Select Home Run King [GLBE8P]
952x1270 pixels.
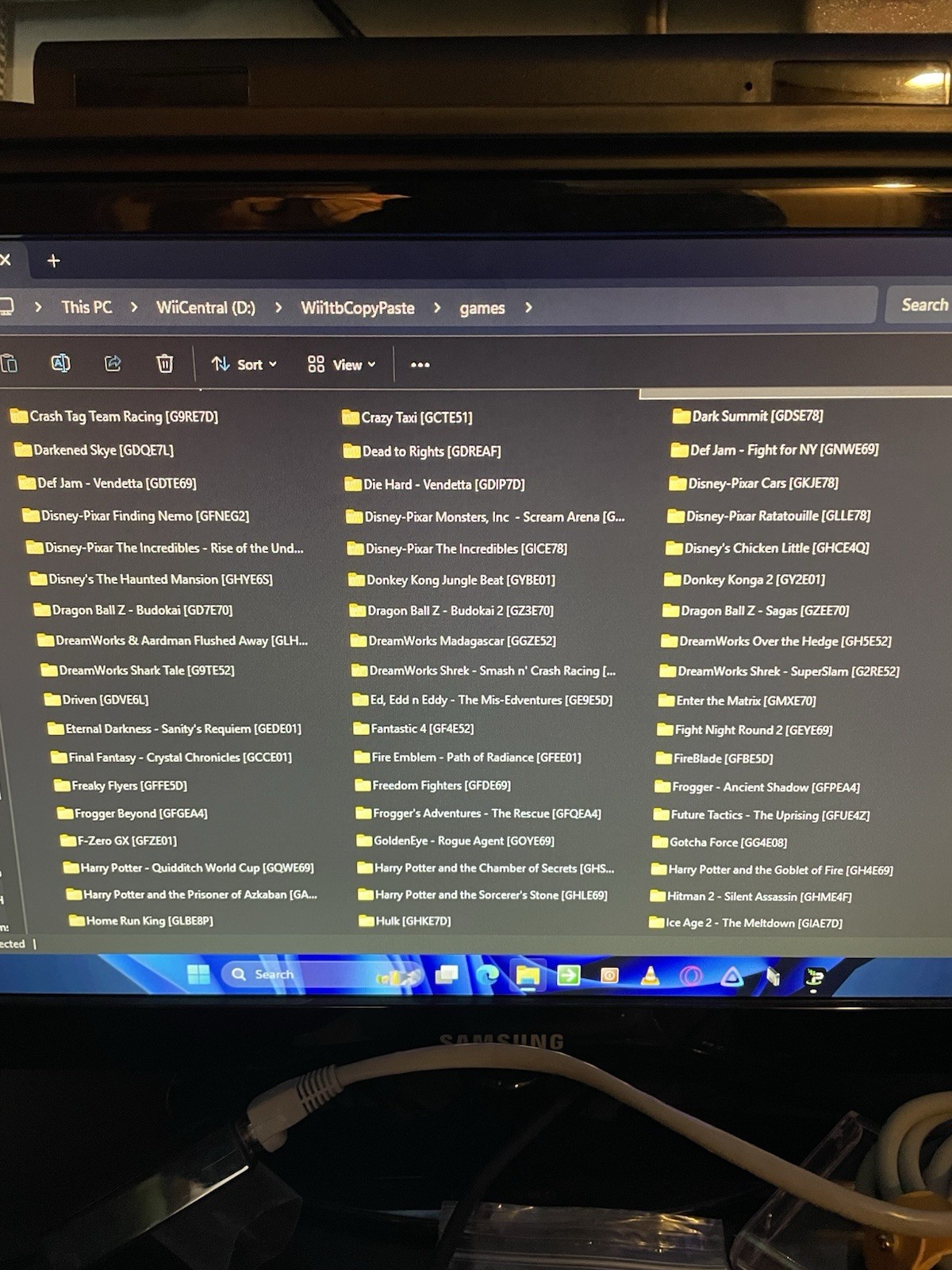(141, 921)
